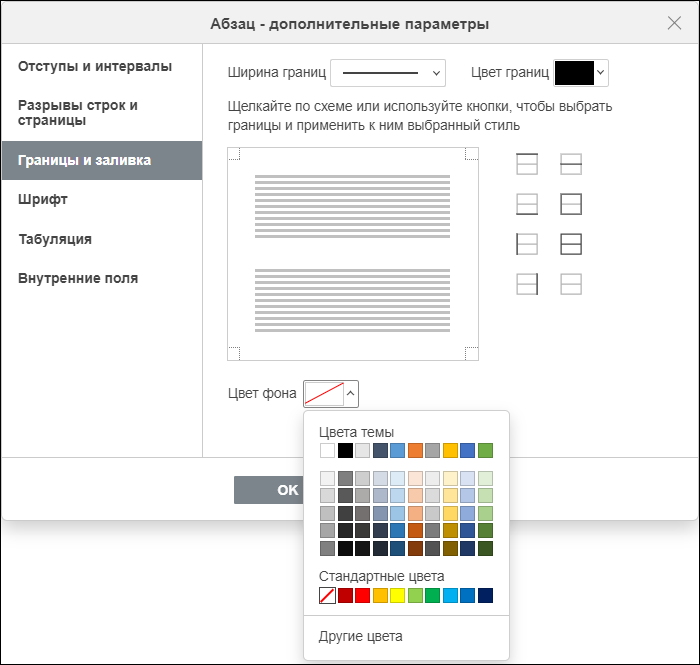Image resolution: width=700 pixels, height=665 pixels.
Task: Pick the darker green in Стандартные цвета
Action: pos(433,595)
